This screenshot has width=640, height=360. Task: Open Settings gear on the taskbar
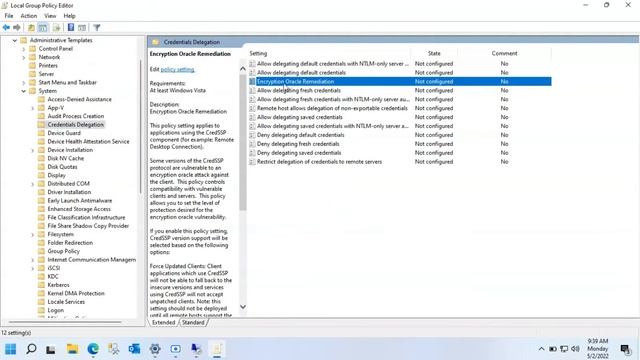(155, 349)
